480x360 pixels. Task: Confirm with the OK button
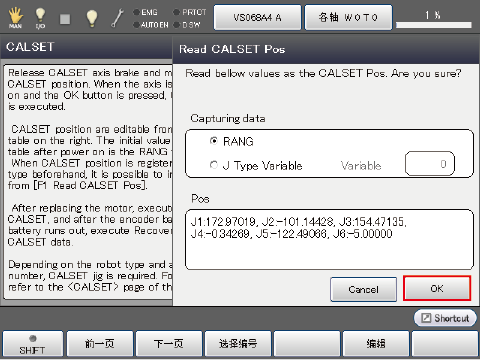(437, 288)
